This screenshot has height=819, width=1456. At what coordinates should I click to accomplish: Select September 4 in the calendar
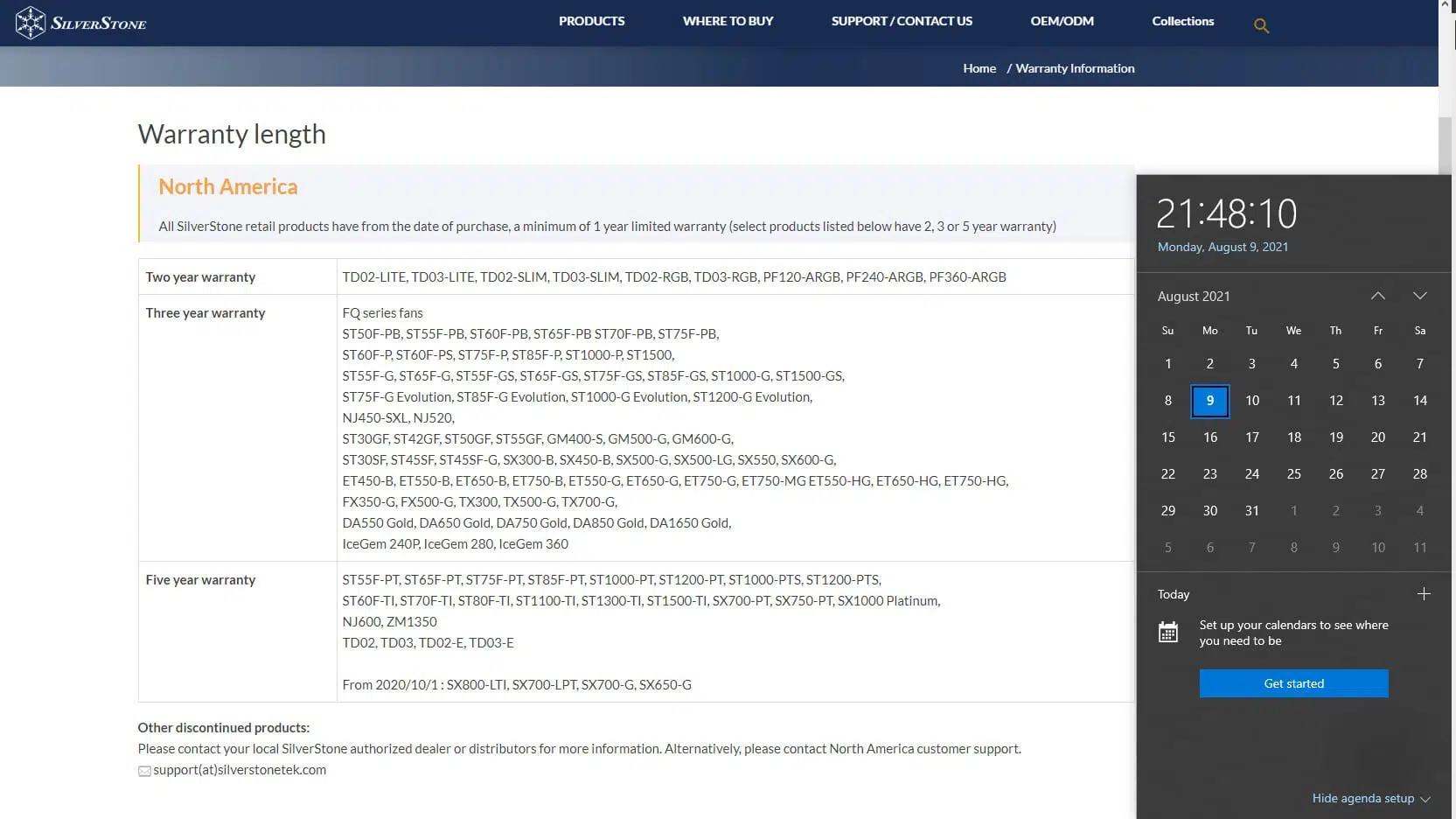click(x=1420, y=511)
